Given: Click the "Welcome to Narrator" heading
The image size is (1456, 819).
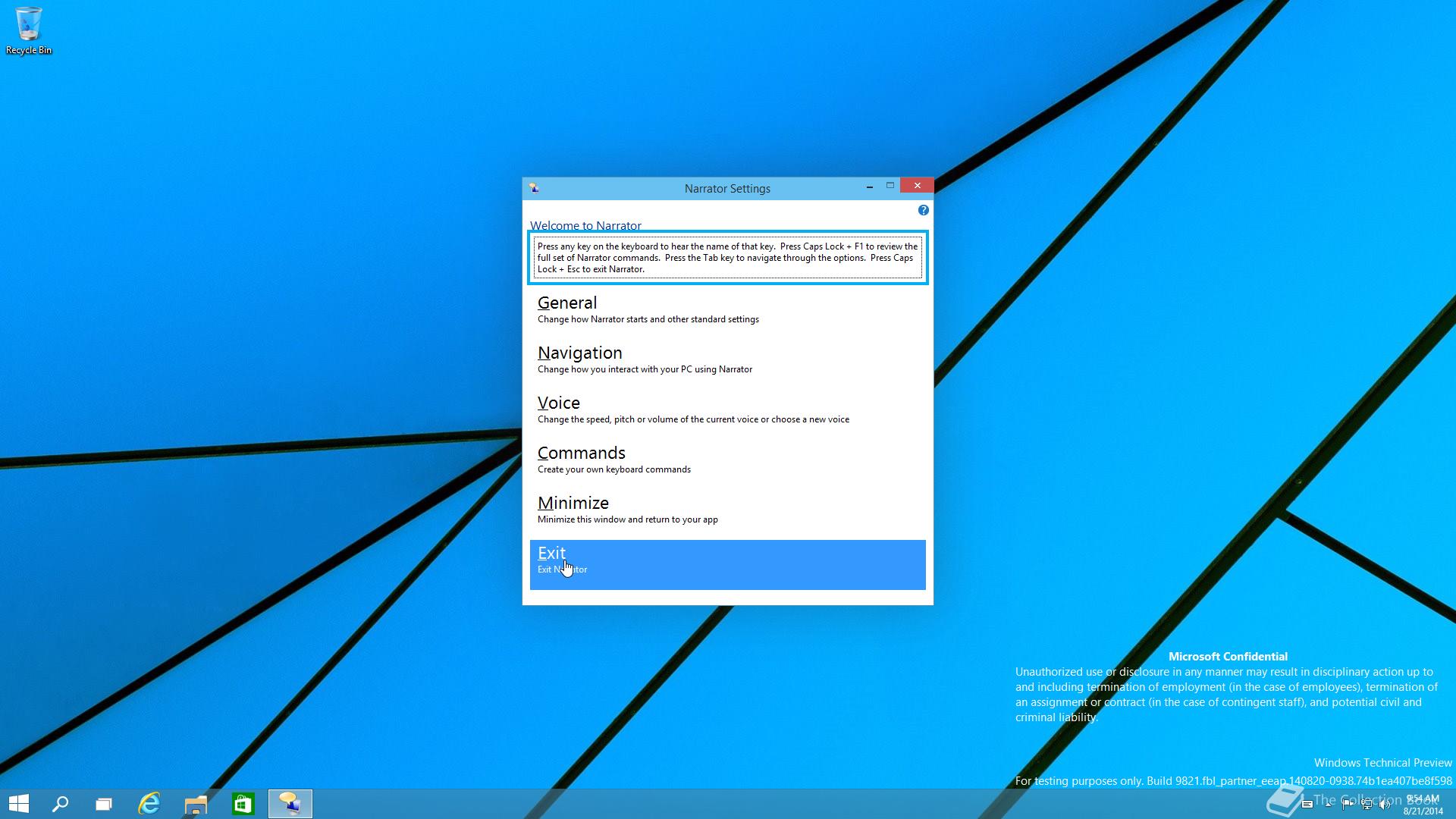Looking at the screenshot, I should [x=585, y=225].
